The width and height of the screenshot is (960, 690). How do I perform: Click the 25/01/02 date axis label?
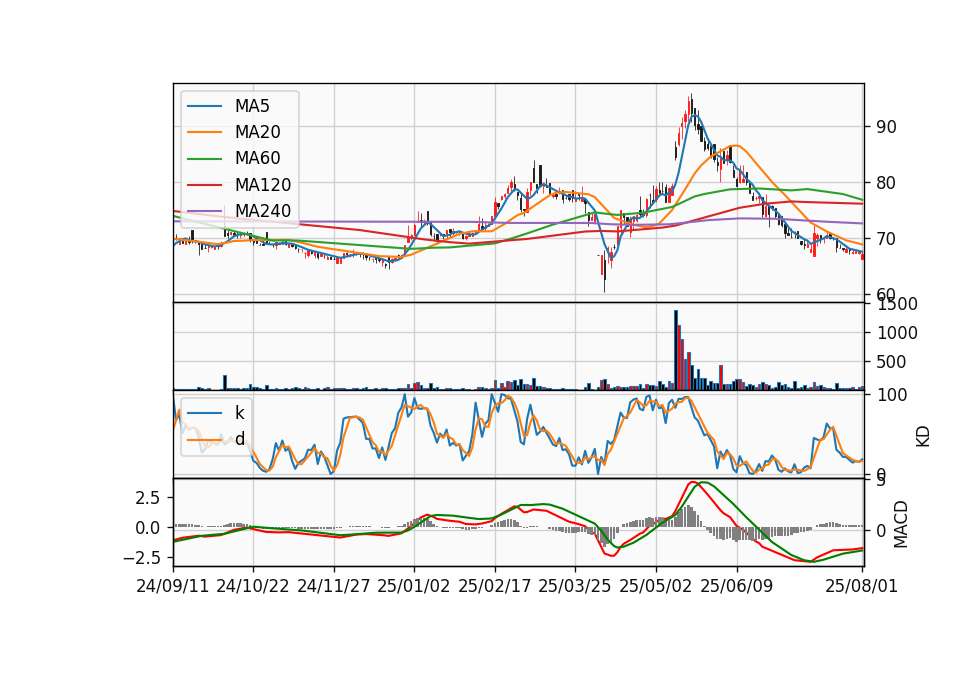click(414, 586)
